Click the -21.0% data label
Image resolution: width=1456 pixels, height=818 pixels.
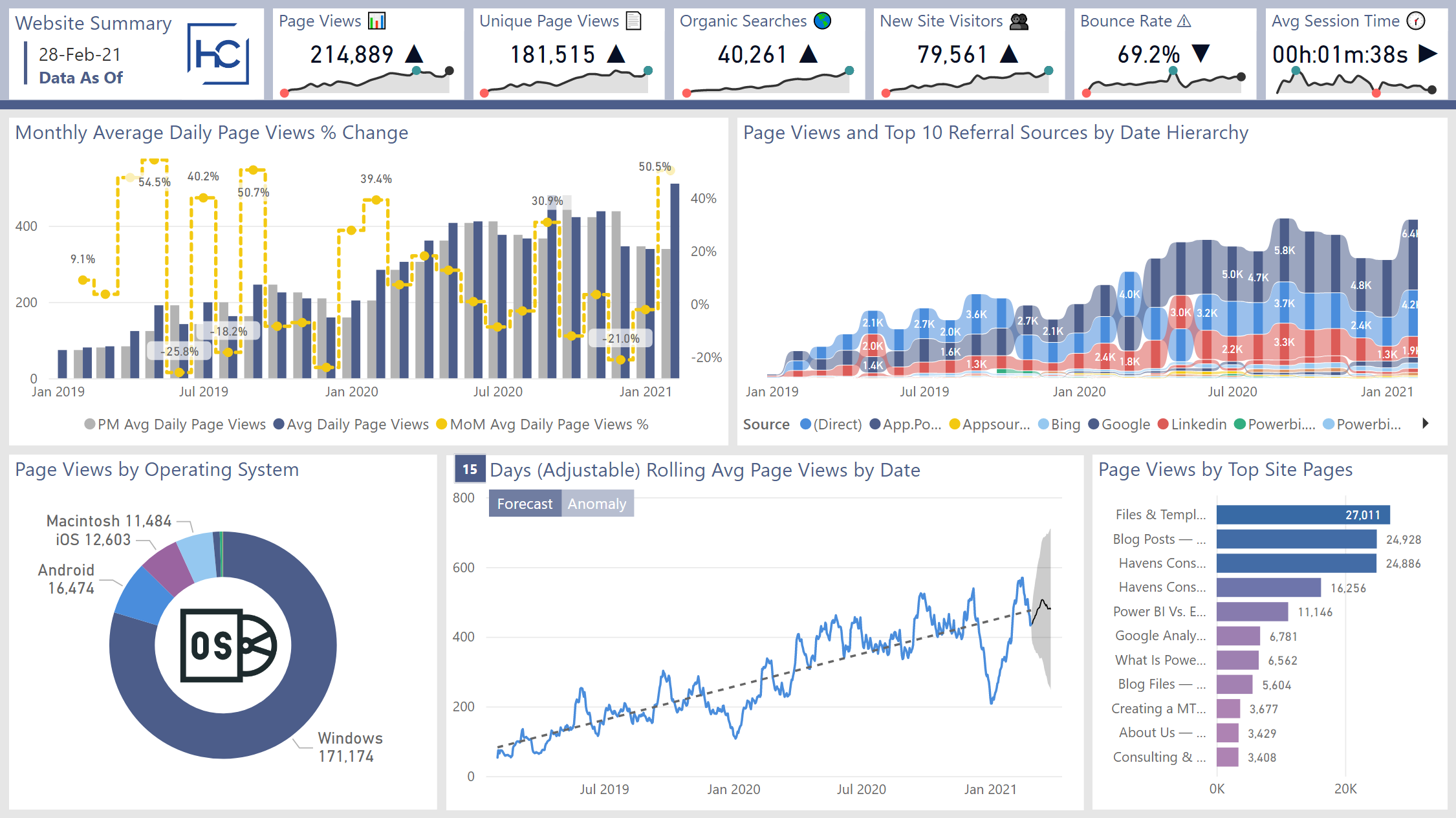tap(621, 338)
